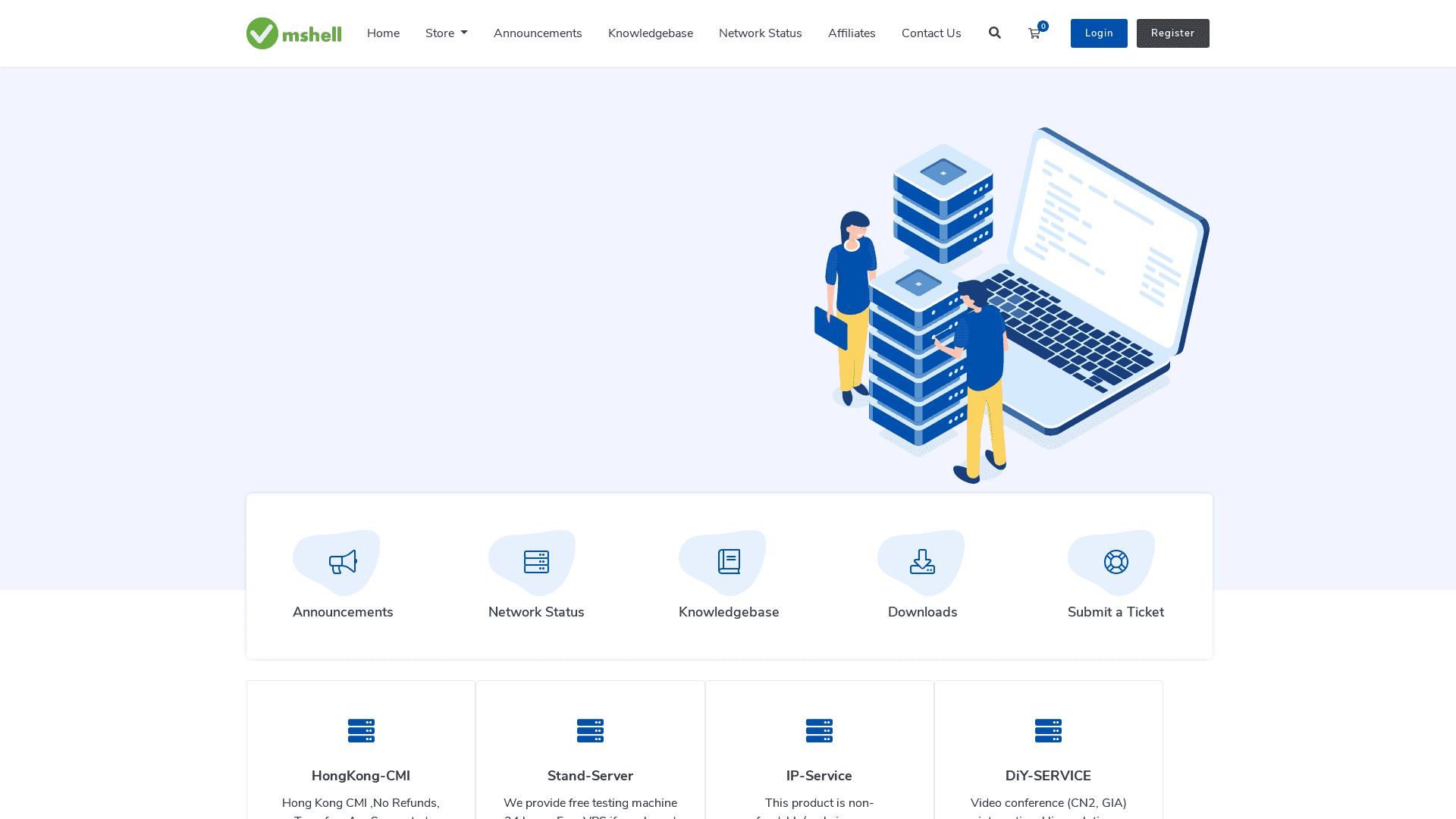This screenshot has height=819, width=1456.
Task: Click the cart item count badge
Action: 1043,26
